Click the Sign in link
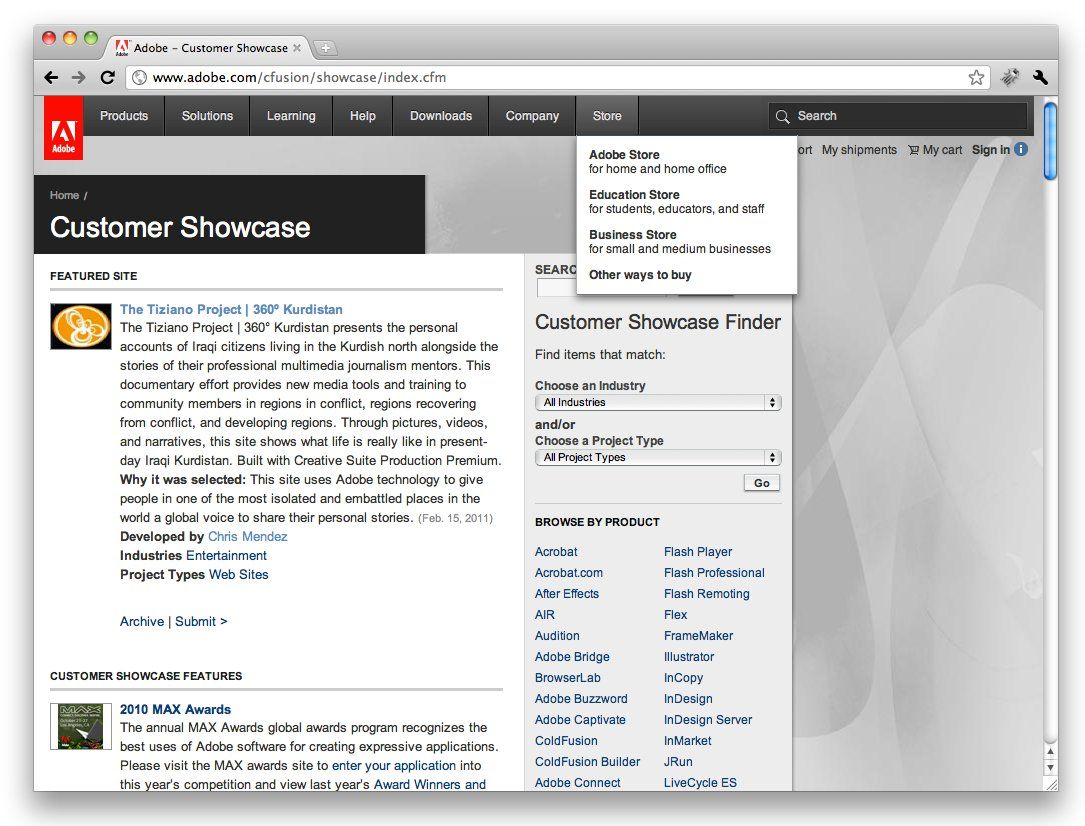 (991, 149)
